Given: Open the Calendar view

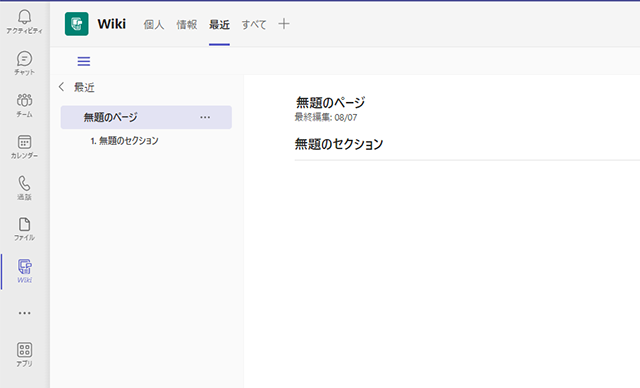Looking at the screenshot, I should tap(24, 147).
